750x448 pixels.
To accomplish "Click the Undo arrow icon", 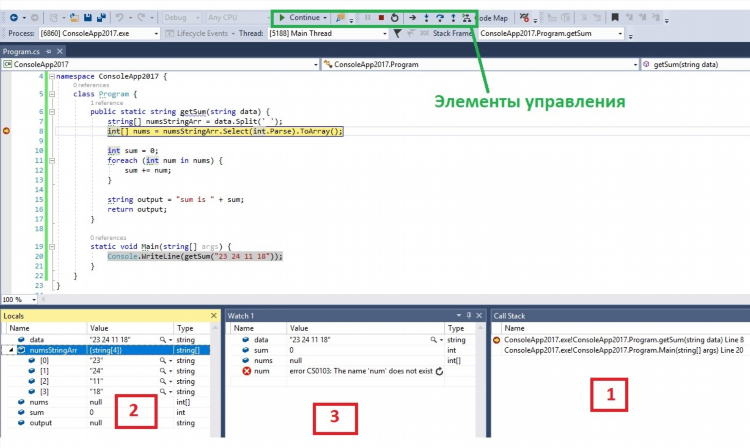I will (120, 18).
